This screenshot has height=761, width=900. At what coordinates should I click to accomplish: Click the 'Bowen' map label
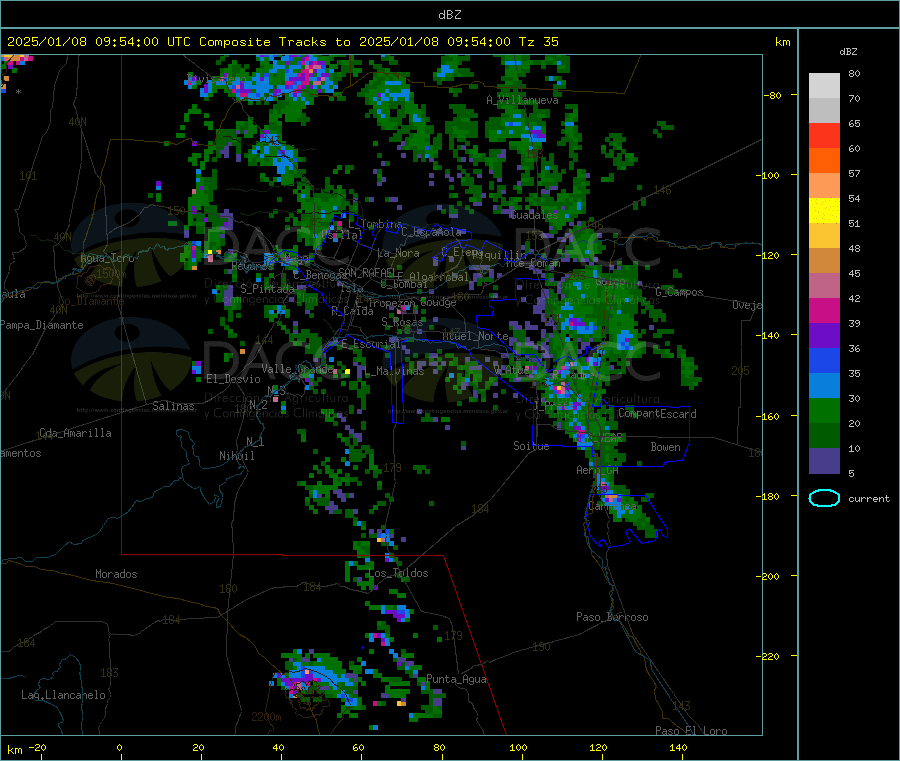(665, 447)
